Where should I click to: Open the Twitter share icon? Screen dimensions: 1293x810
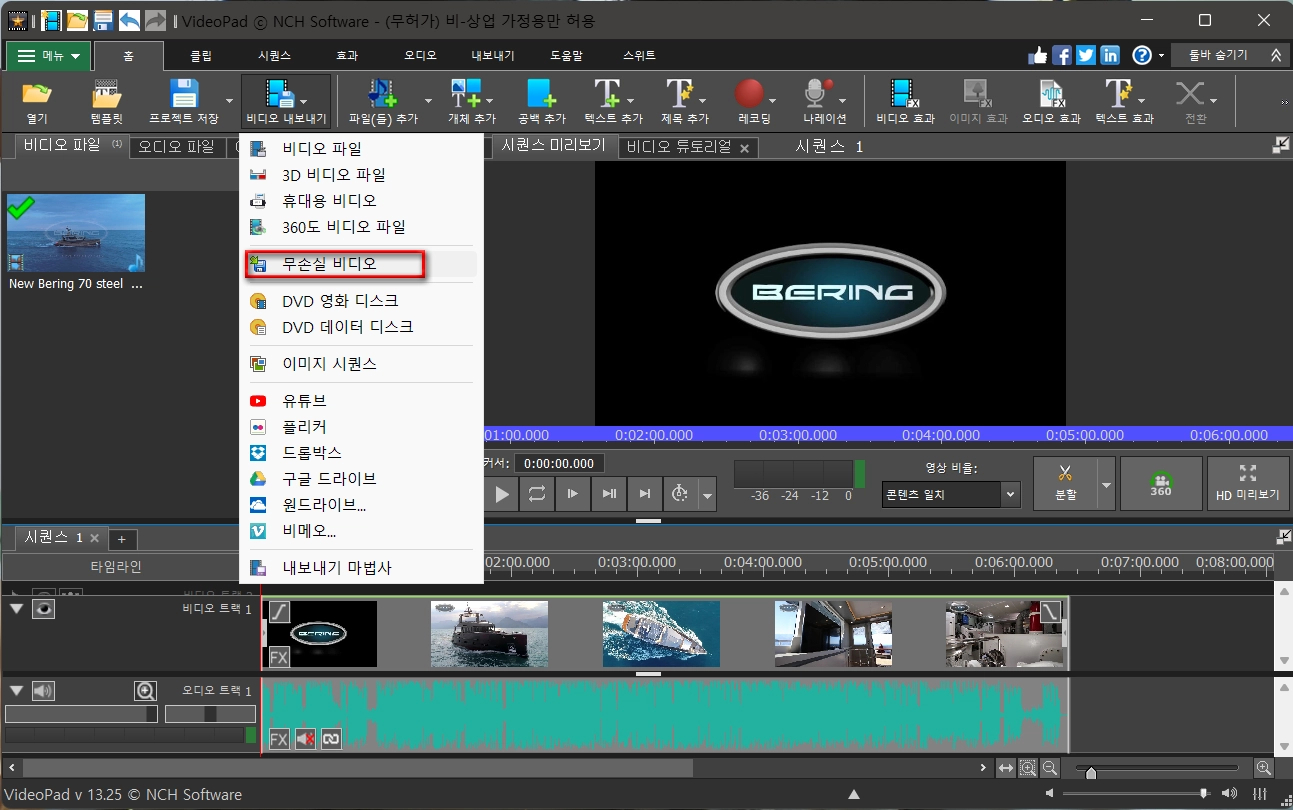coord(1086,55)
